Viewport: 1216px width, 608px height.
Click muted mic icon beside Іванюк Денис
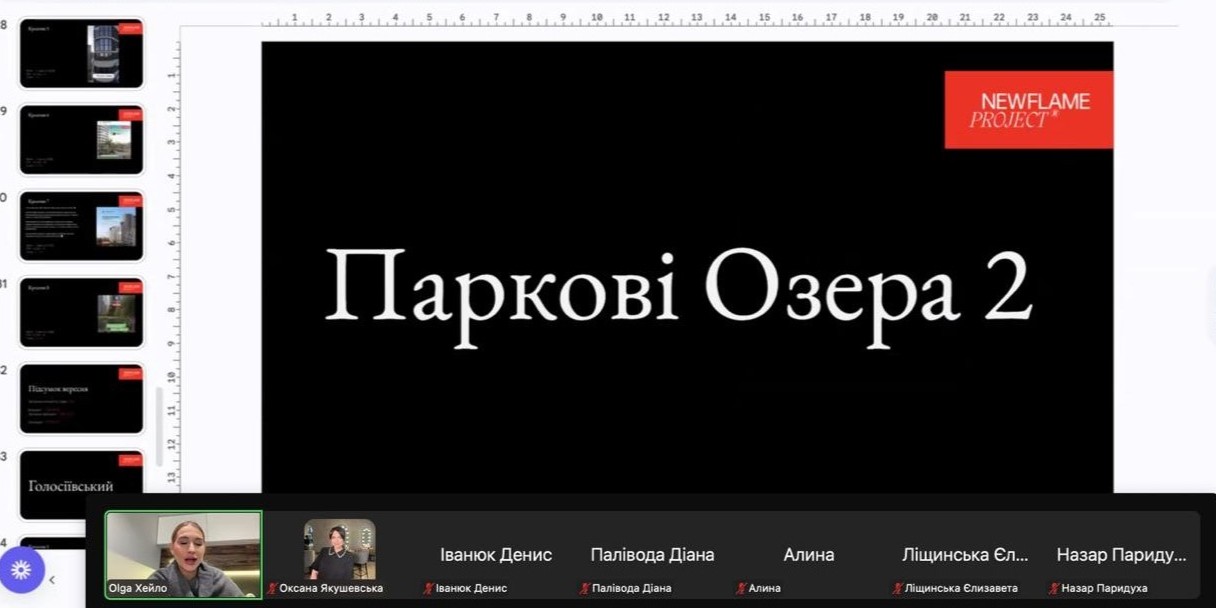click(428, 588)
